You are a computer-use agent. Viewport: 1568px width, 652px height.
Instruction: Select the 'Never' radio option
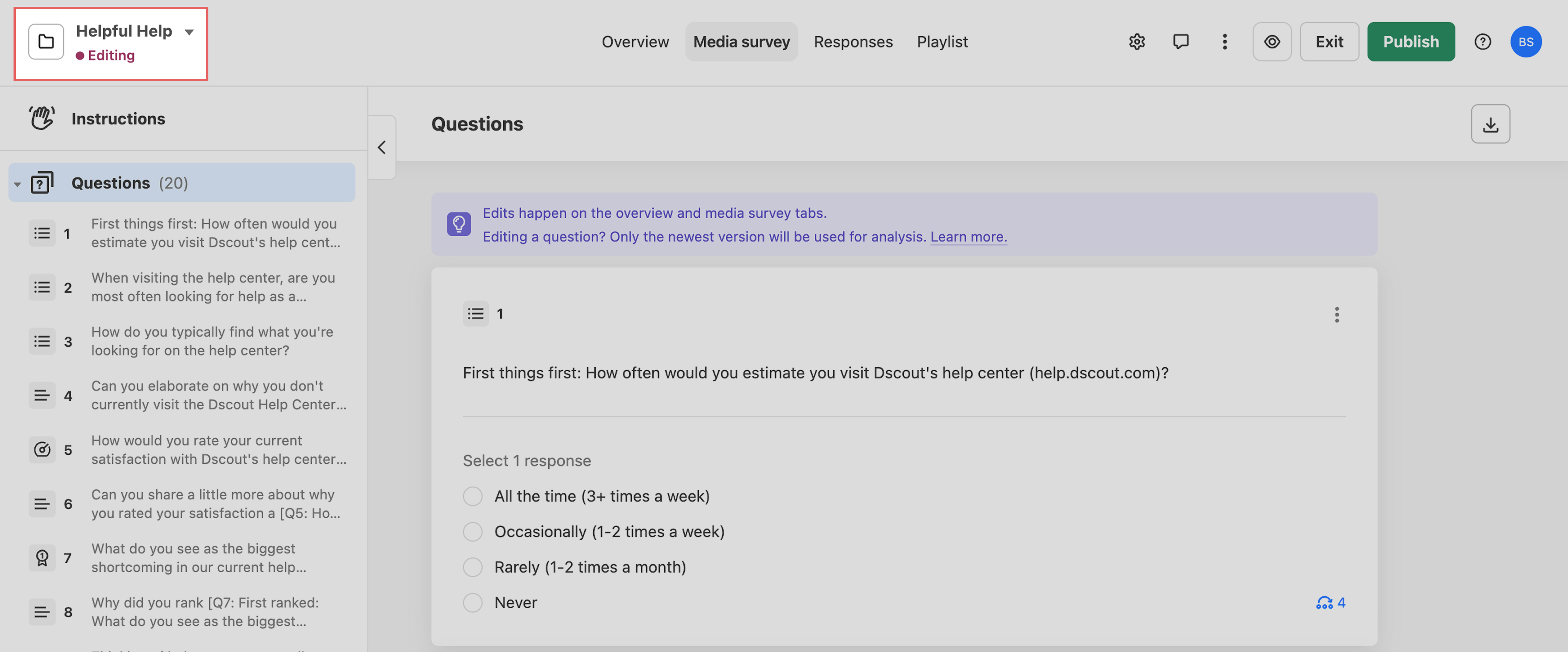(472, 603)
